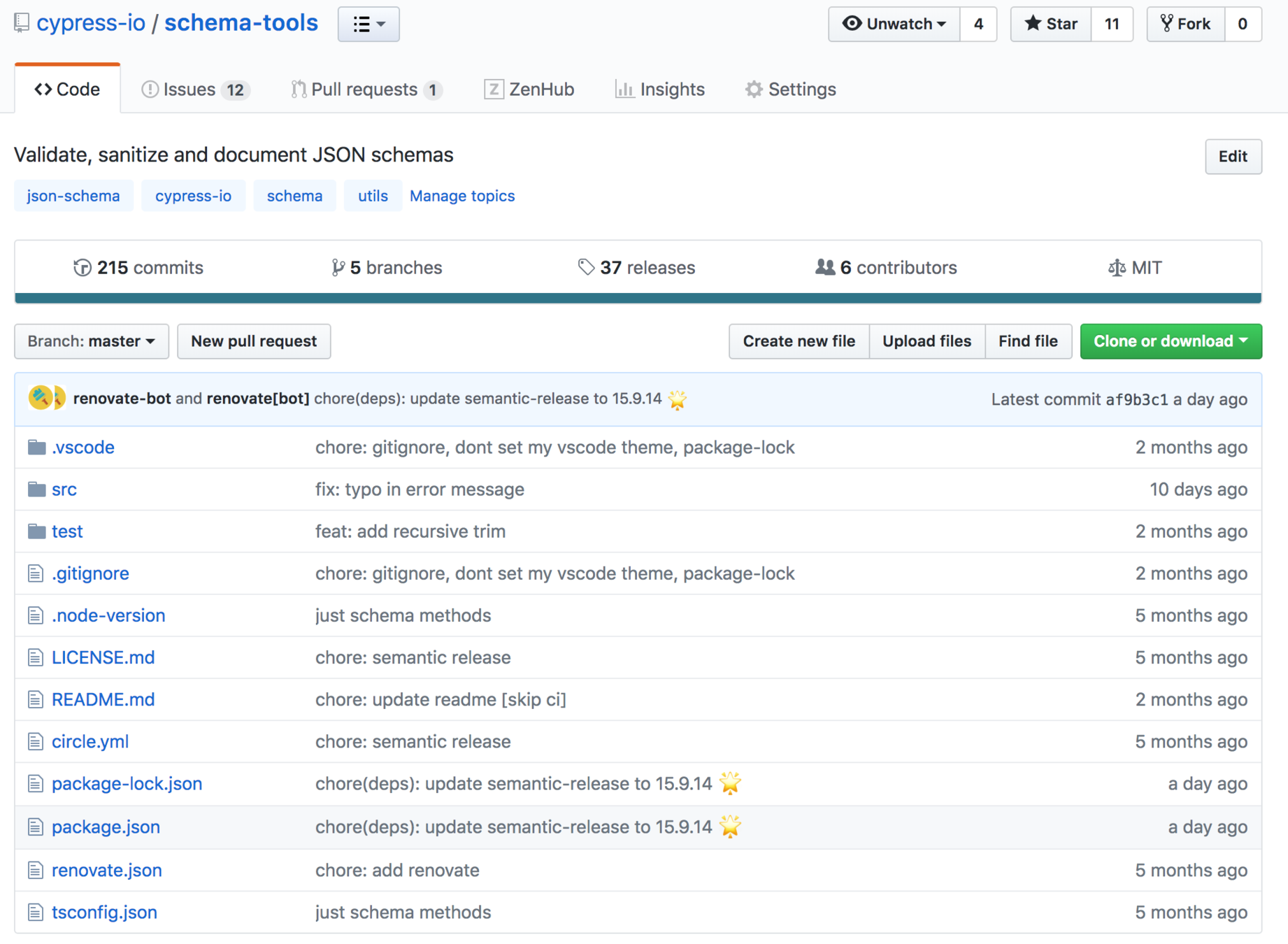Open the Branch: master dropdown

click(92, 341)
